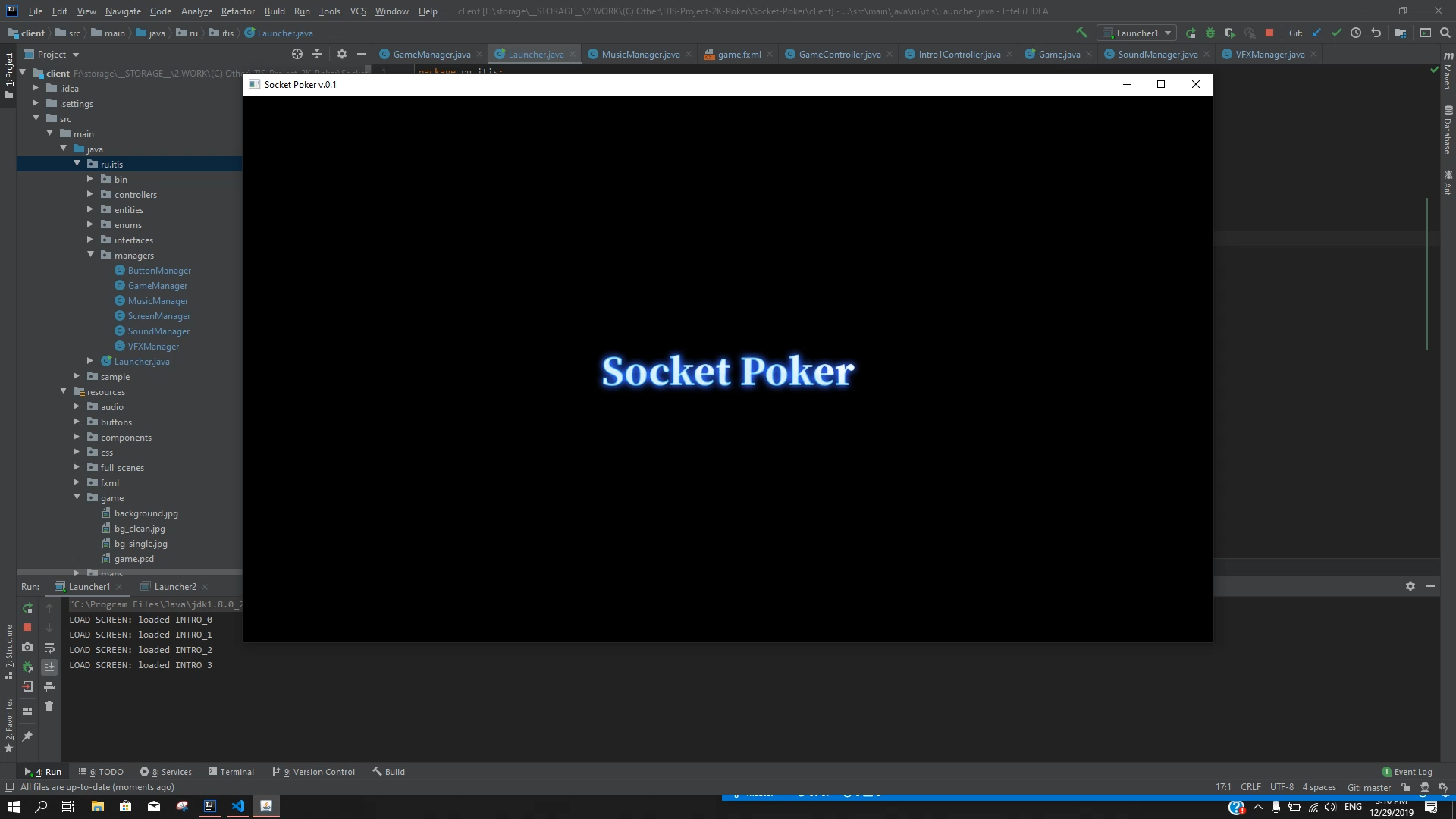
Task: Toggle the pin tab icon in Run panel
Action: click(27, 736)
